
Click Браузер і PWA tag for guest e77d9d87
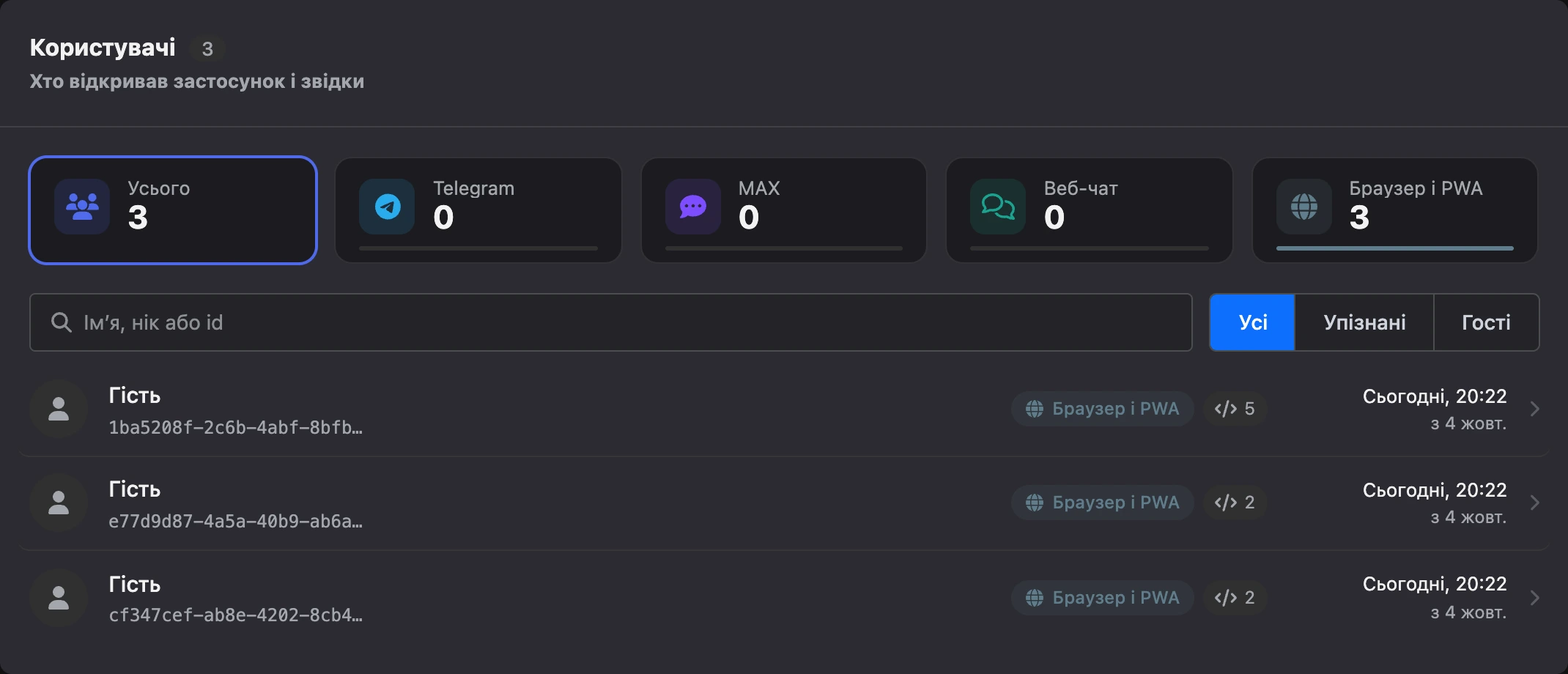click(1103, 503)
